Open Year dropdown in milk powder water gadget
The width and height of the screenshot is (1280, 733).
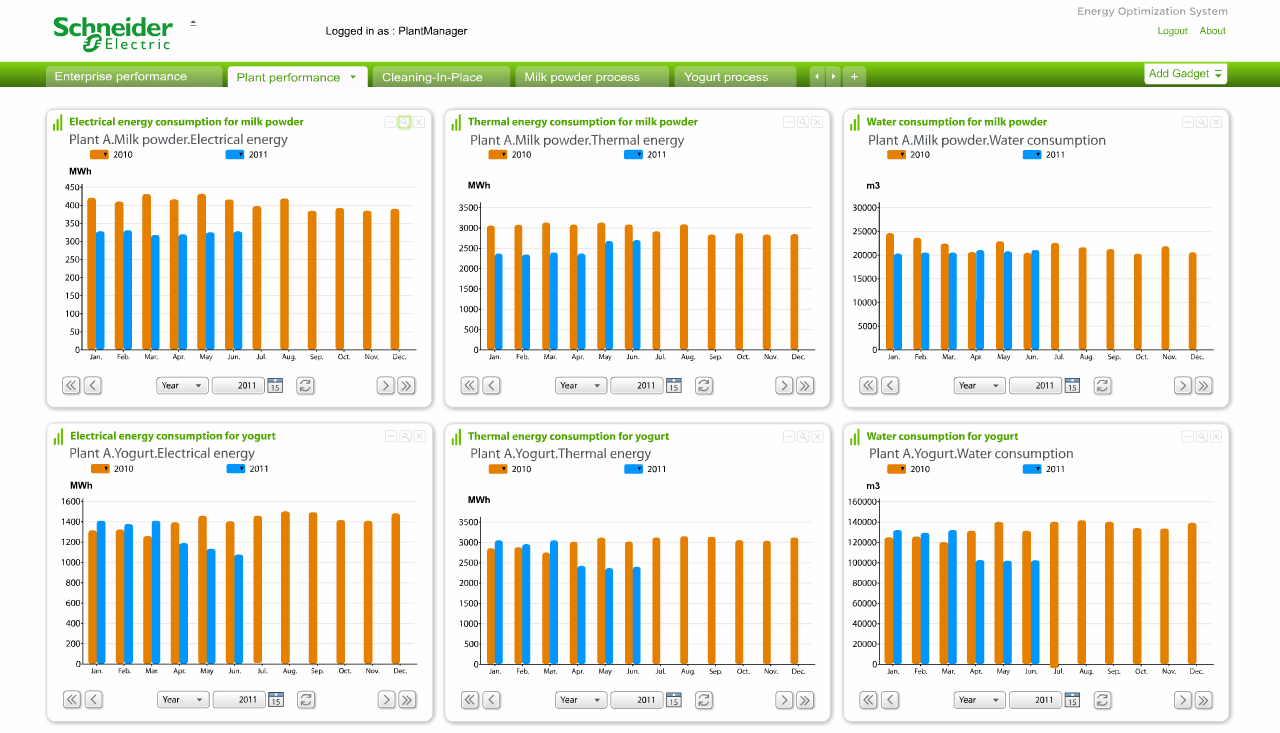tap(980, 385)
